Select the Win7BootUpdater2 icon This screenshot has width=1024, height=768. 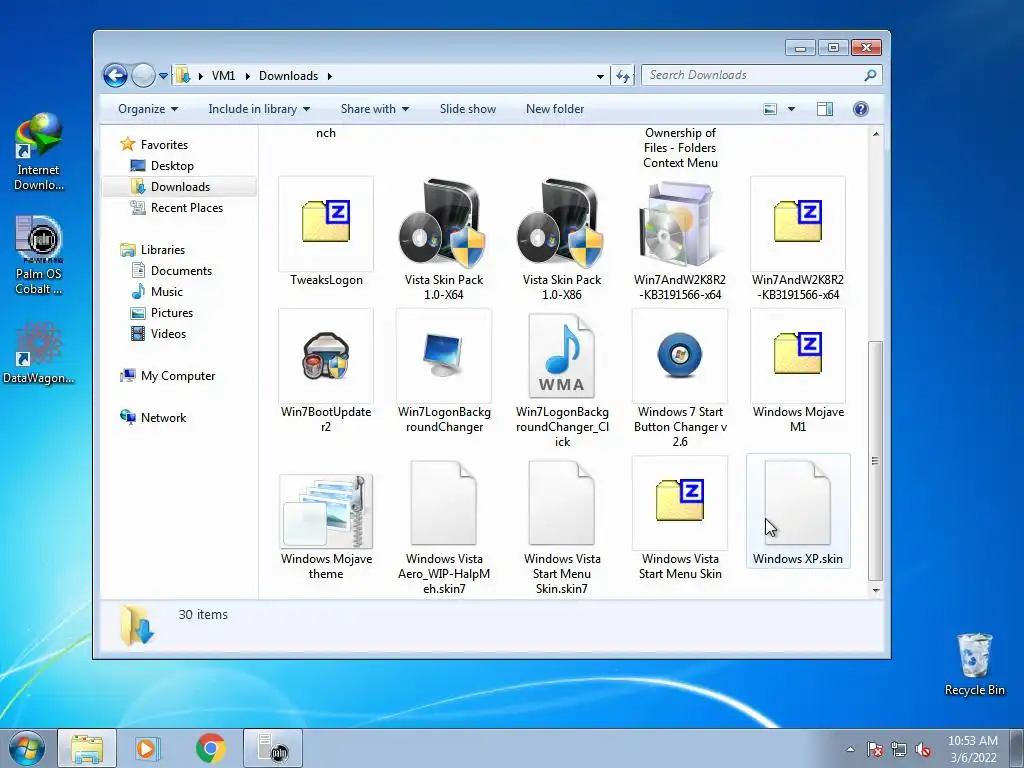pos(326,356)
